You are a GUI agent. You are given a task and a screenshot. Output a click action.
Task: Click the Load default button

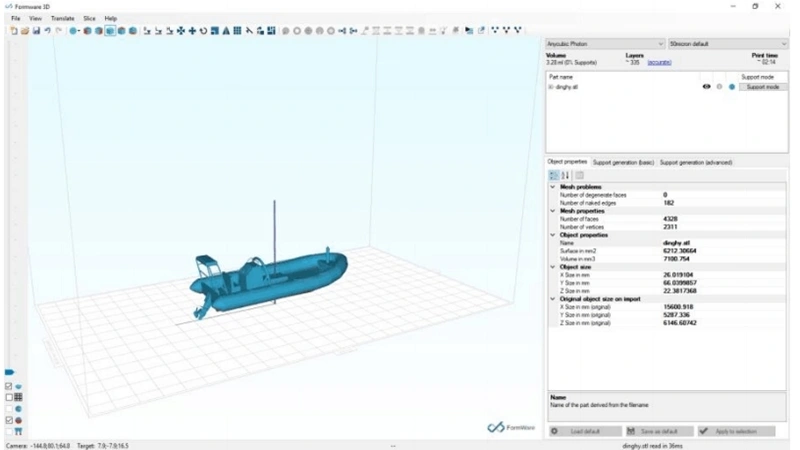(585, 432)
